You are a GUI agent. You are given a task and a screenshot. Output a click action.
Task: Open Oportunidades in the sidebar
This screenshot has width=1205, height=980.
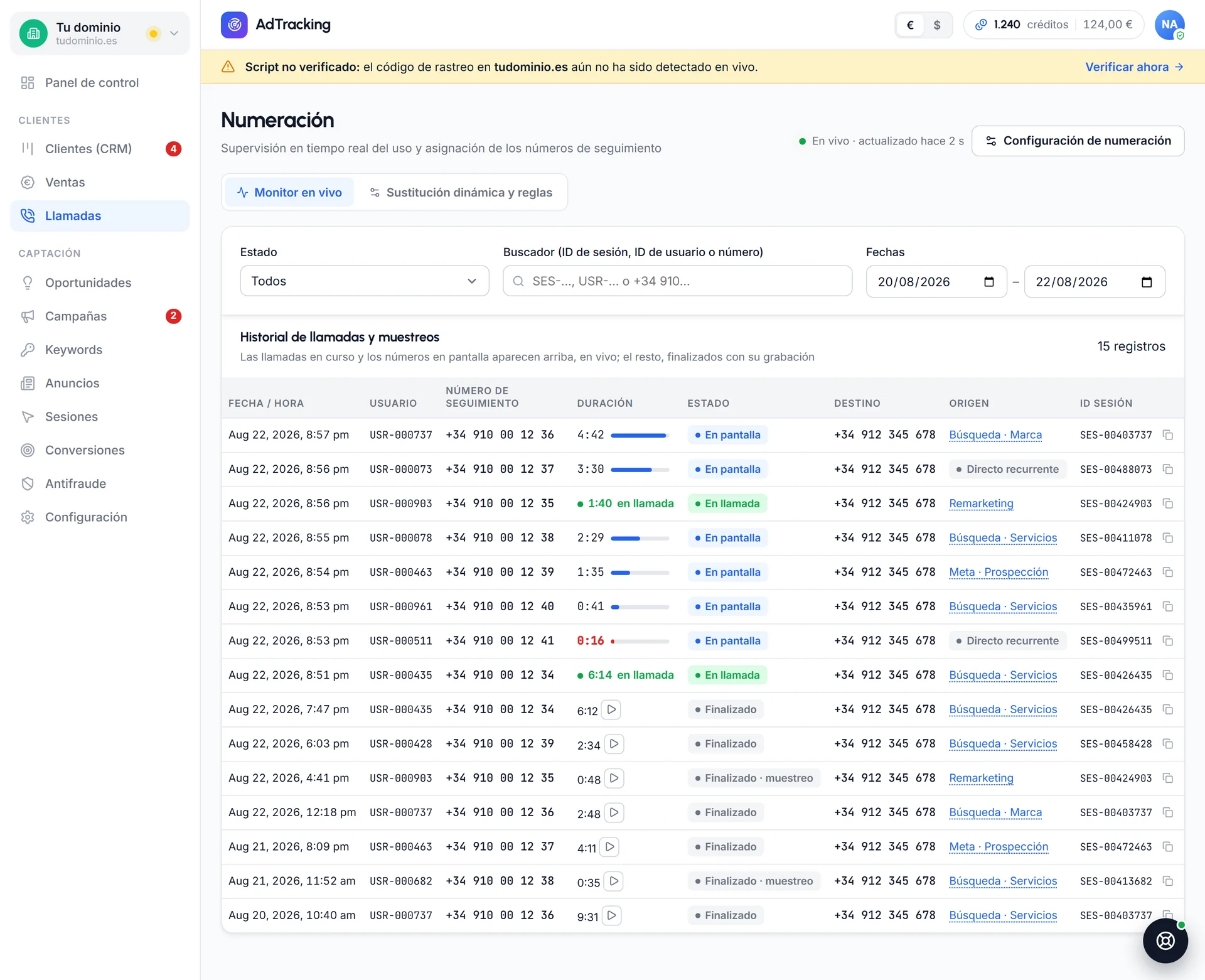point(100,283)
